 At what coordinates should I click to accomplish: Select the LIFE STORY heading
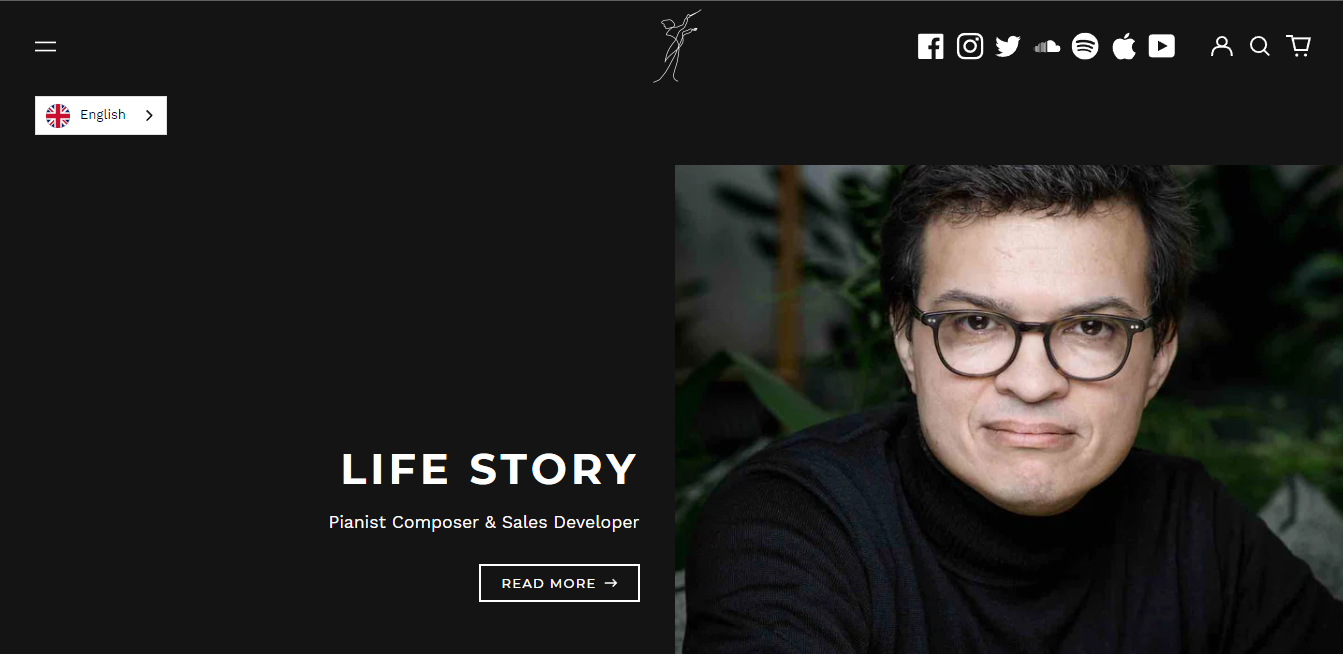489,469
